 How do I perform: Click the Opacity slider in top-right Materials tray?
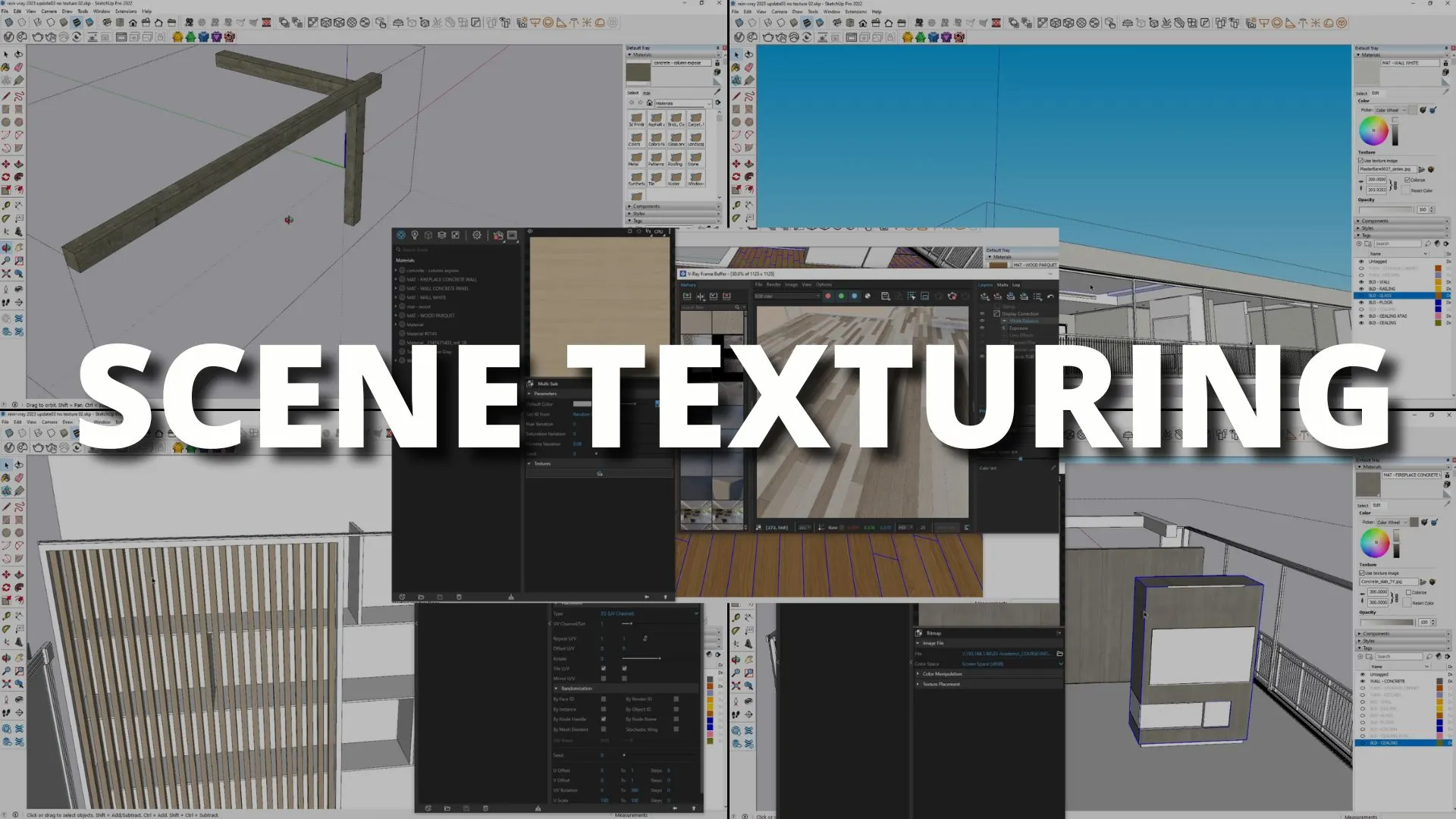(x=1385, y=209)
